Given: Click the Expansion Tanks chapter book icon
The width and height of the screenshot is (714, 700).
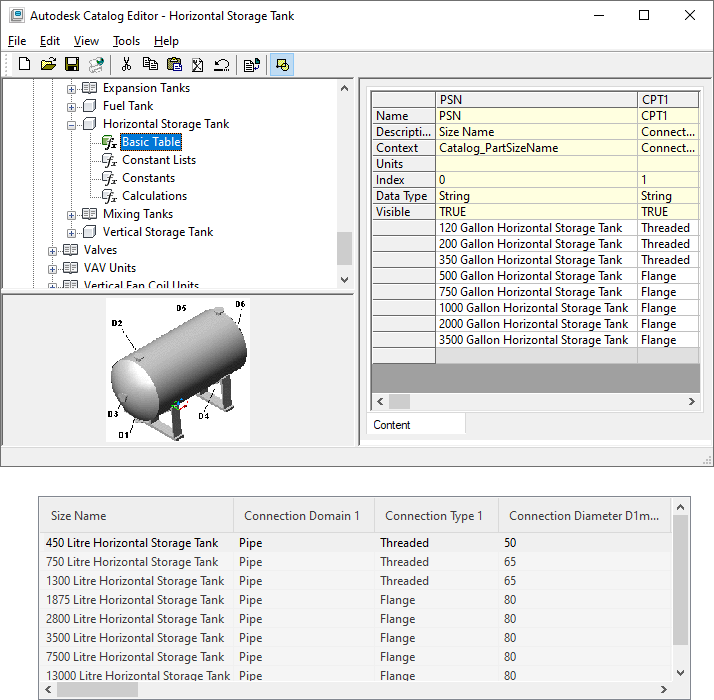Looking at the screenshot, I should tap(89, 88).
